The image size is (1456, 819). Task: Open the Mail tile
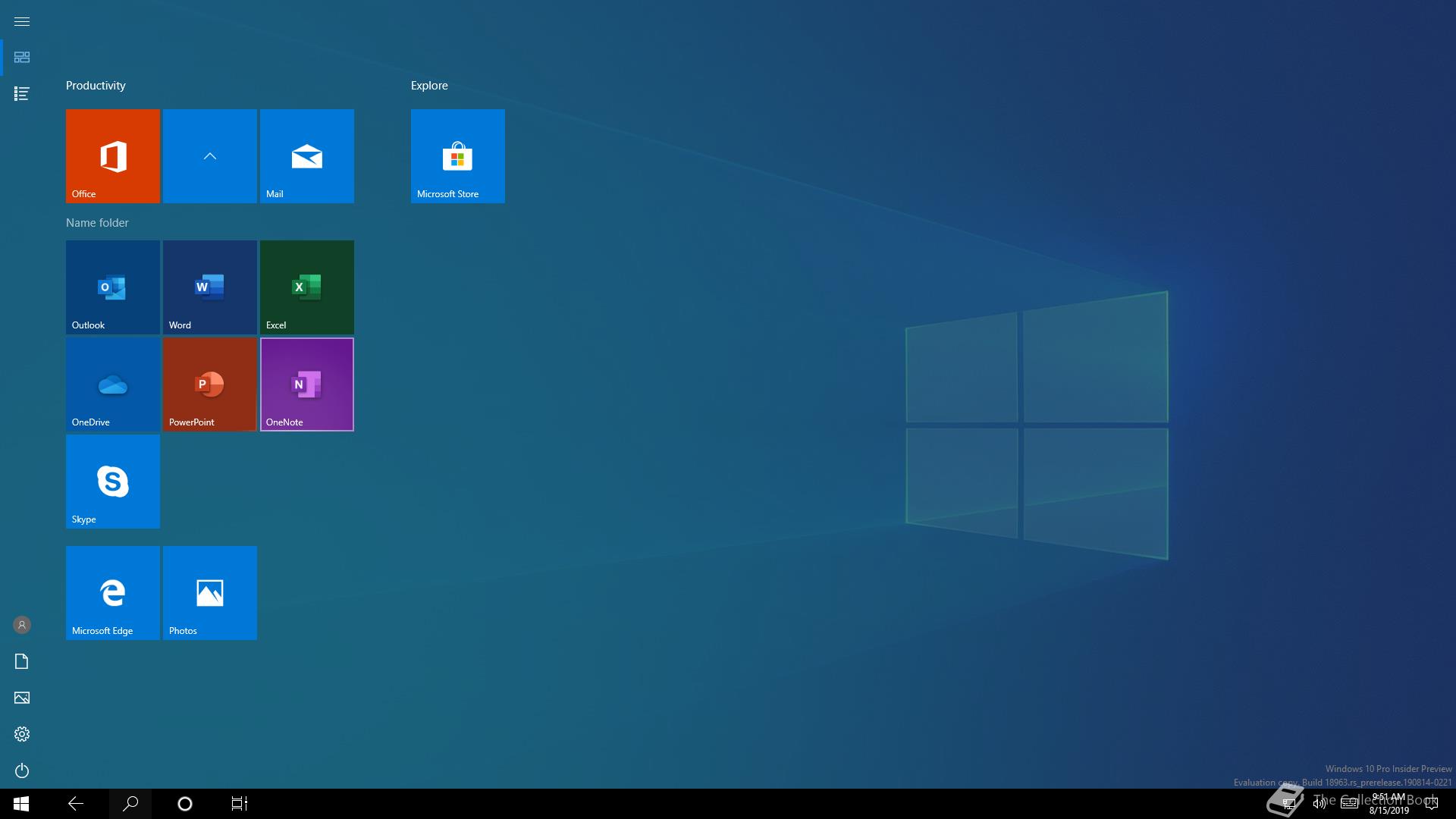tap(306, 156)
